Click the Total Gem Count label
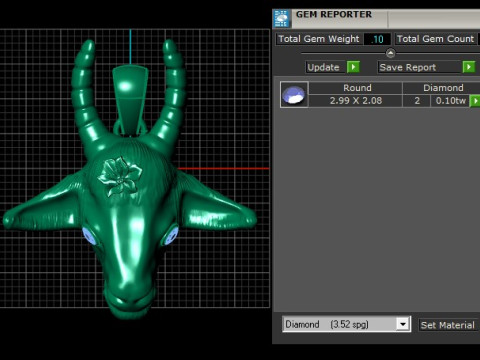 [435, 39]
